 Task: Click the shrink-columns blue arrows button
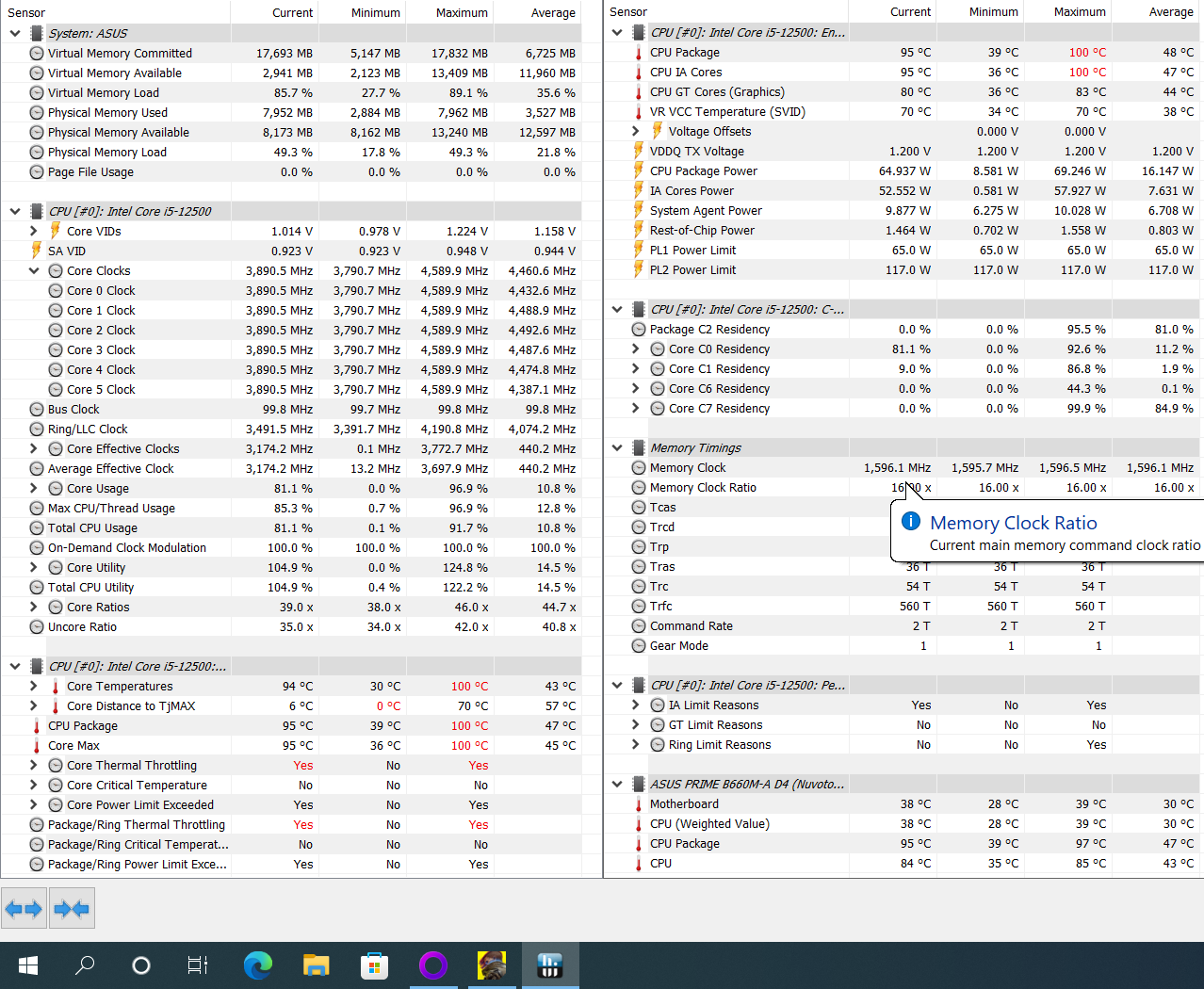(72, 909)
